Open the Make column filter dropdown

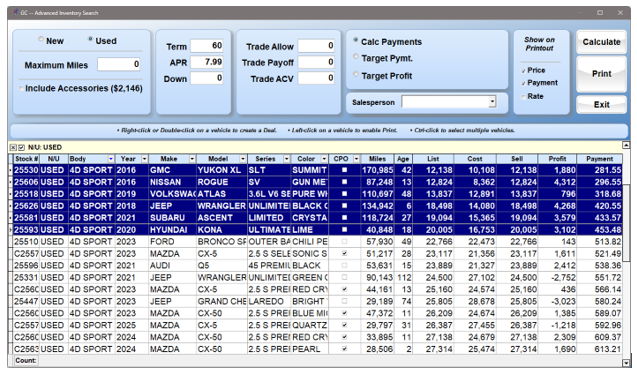click(192, 159)
